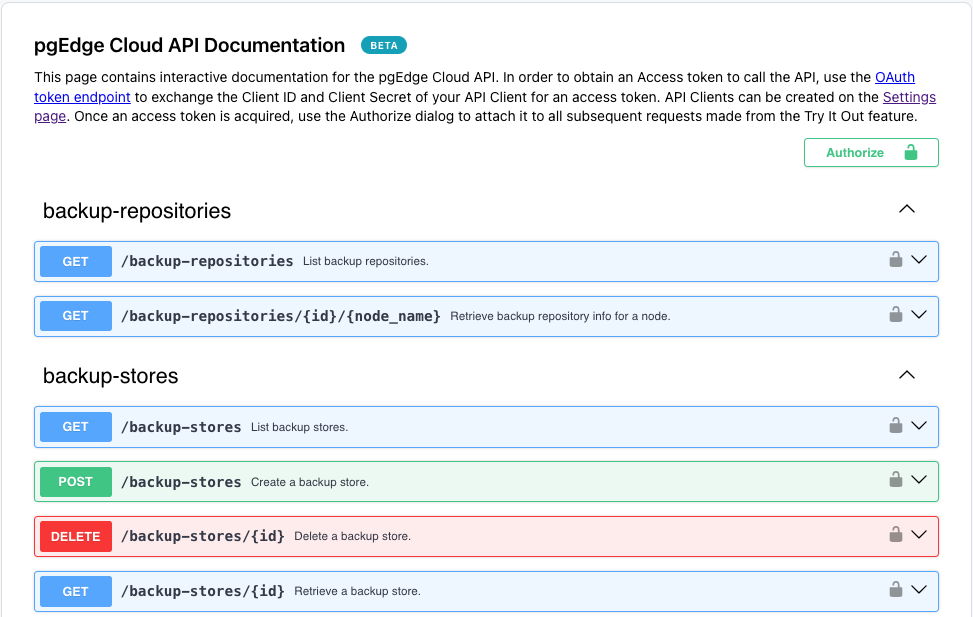Click the POST method badge
The height and width of the screenshot is (617, 973).
tap(75, 481)
